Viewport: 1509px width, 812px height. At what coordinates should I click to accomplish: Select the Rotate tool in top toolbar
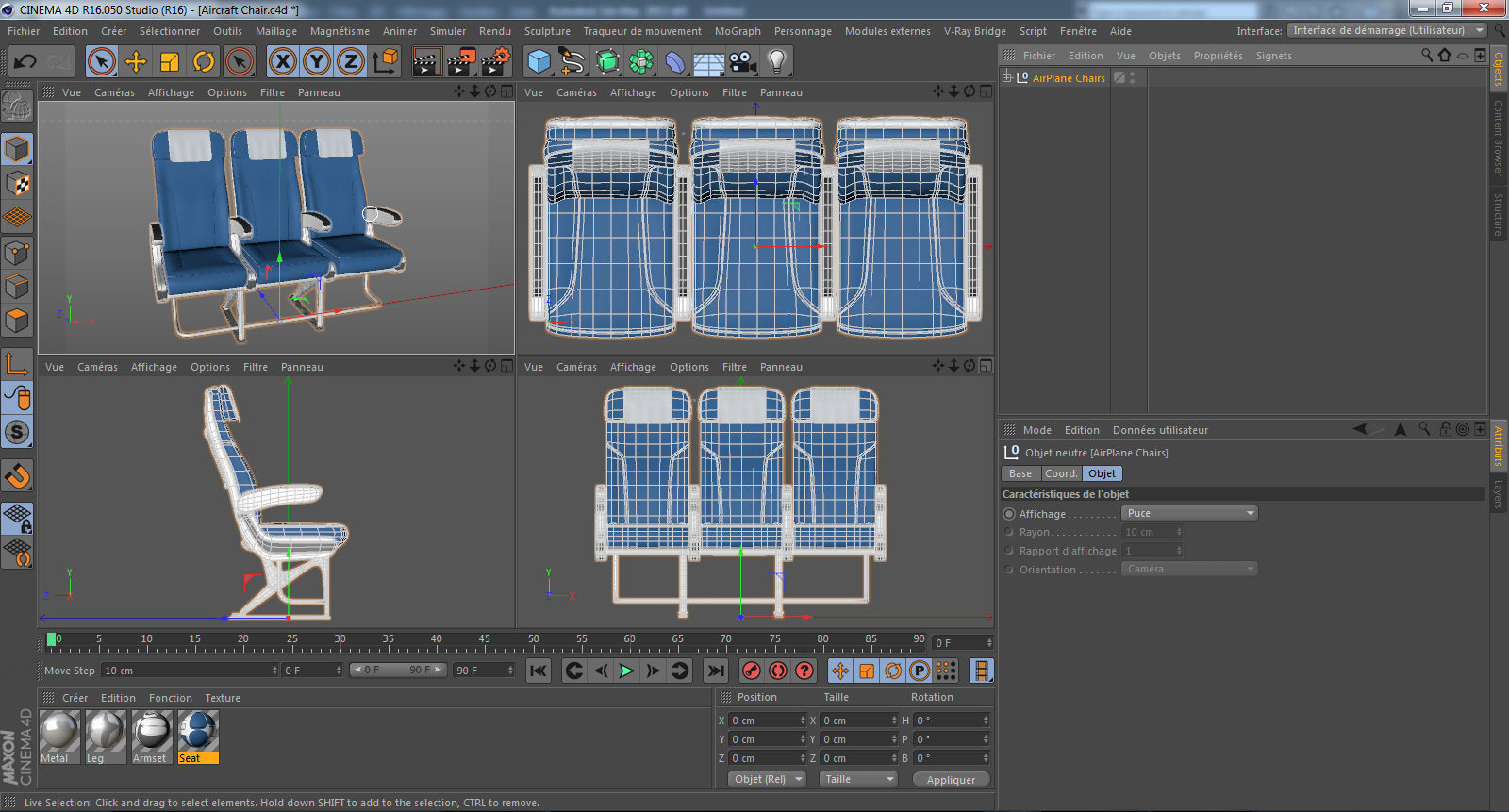click(x=204, y=62)
